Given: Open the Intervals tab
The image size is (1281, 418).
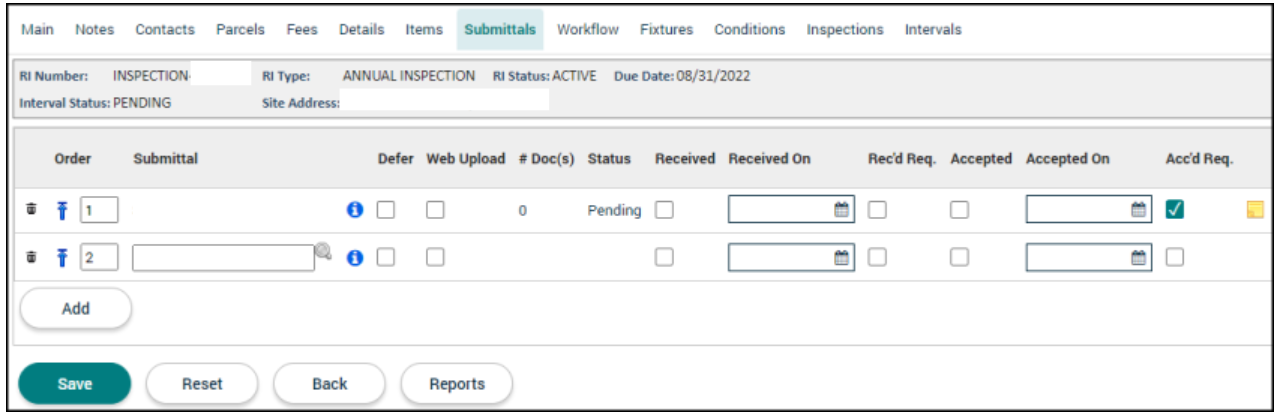Looking at the screenshot, I should click(933, 30).
